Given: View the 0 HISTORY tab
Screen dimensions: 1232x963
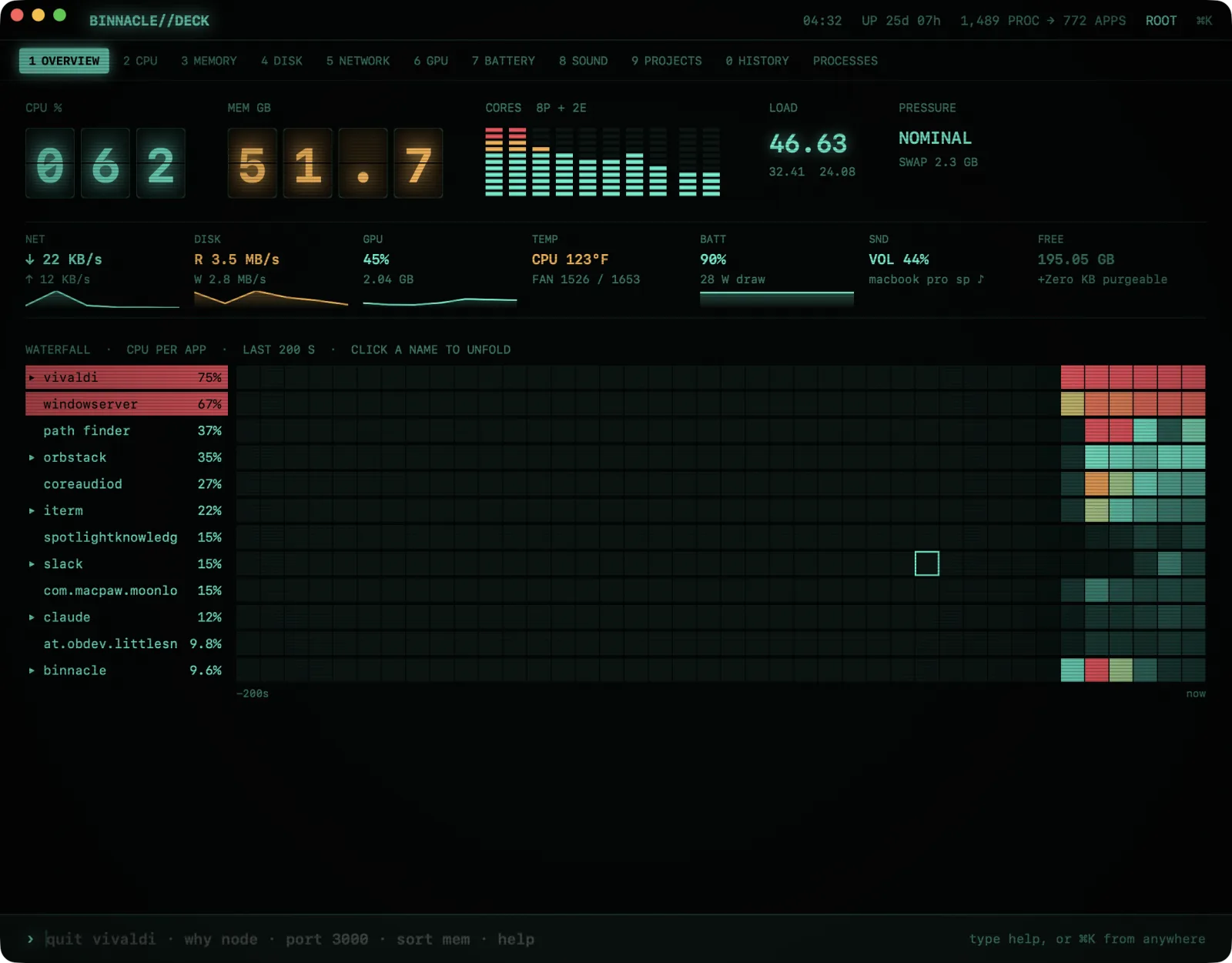Looking at the screenshot, I should 758,61.
